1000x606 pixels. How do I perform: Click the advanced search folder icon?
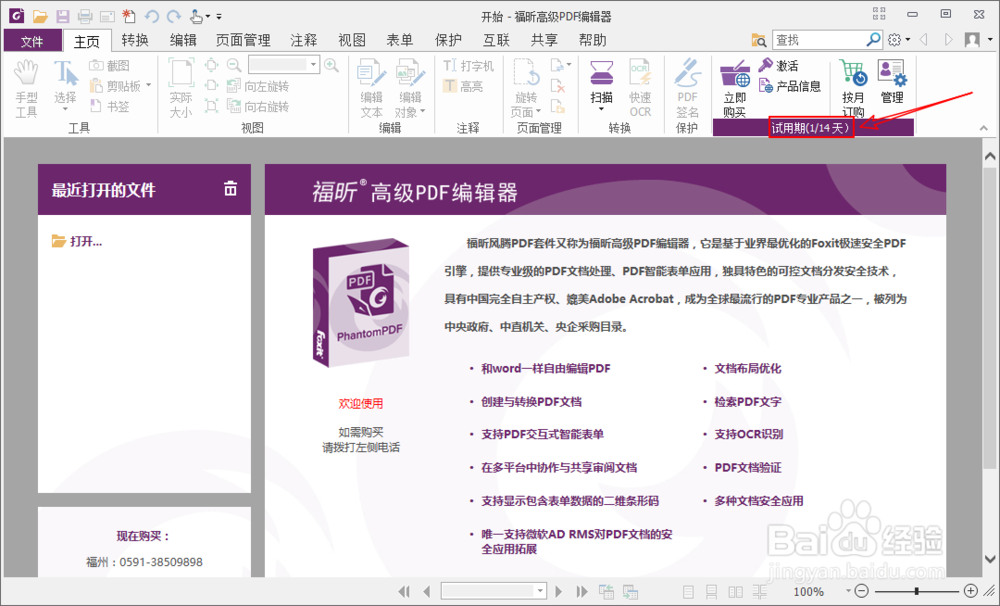(758, 40)
